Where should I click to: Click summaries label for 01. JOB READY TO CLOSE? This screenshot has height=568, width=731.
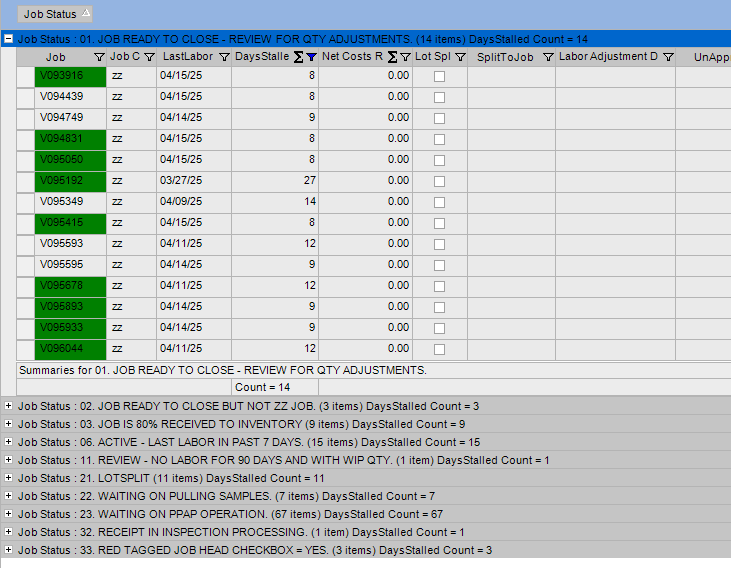(x=223, y=370)
